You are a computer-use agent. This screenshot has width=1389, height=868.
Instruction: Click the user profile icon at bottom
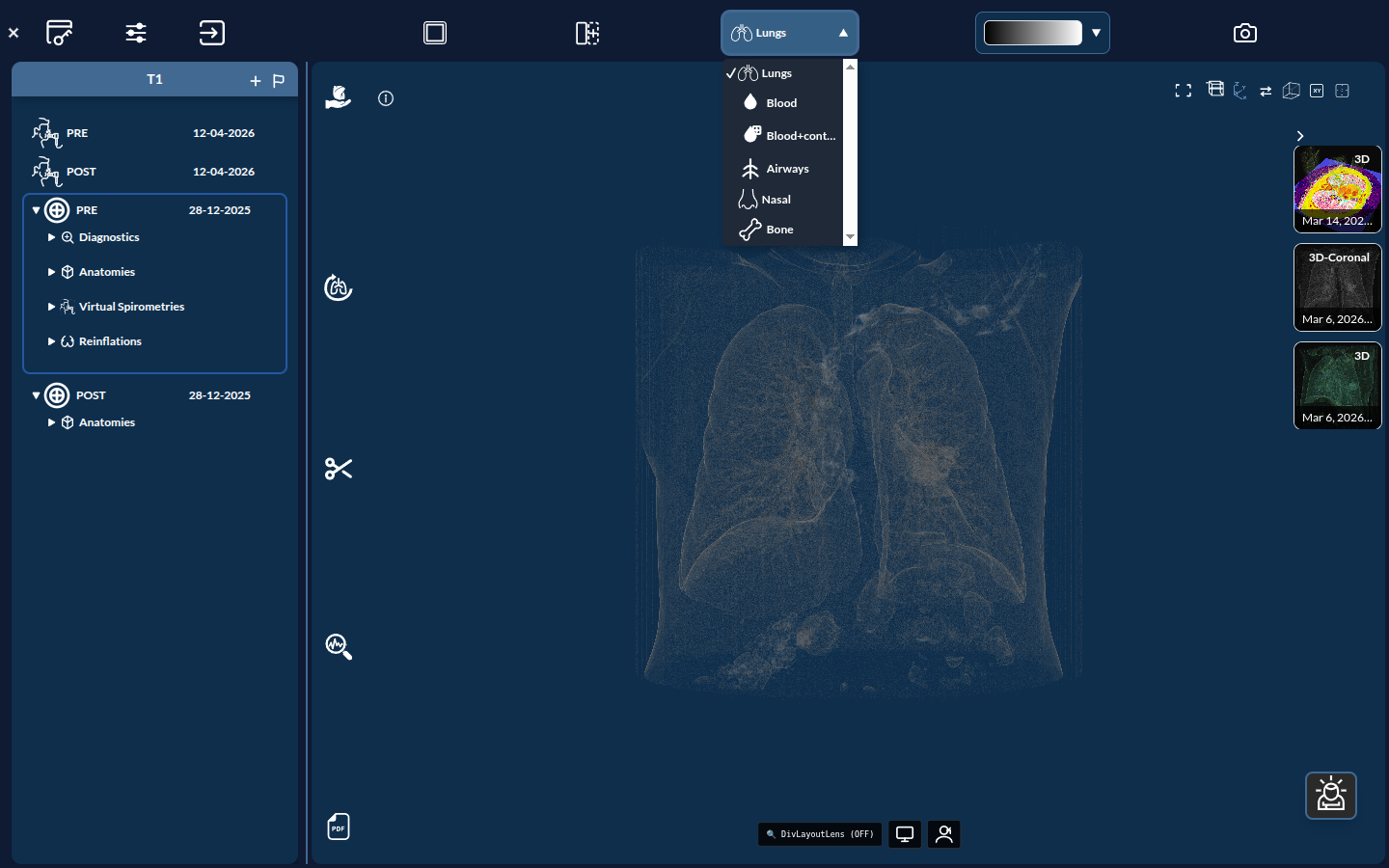[x=944, y=834]
